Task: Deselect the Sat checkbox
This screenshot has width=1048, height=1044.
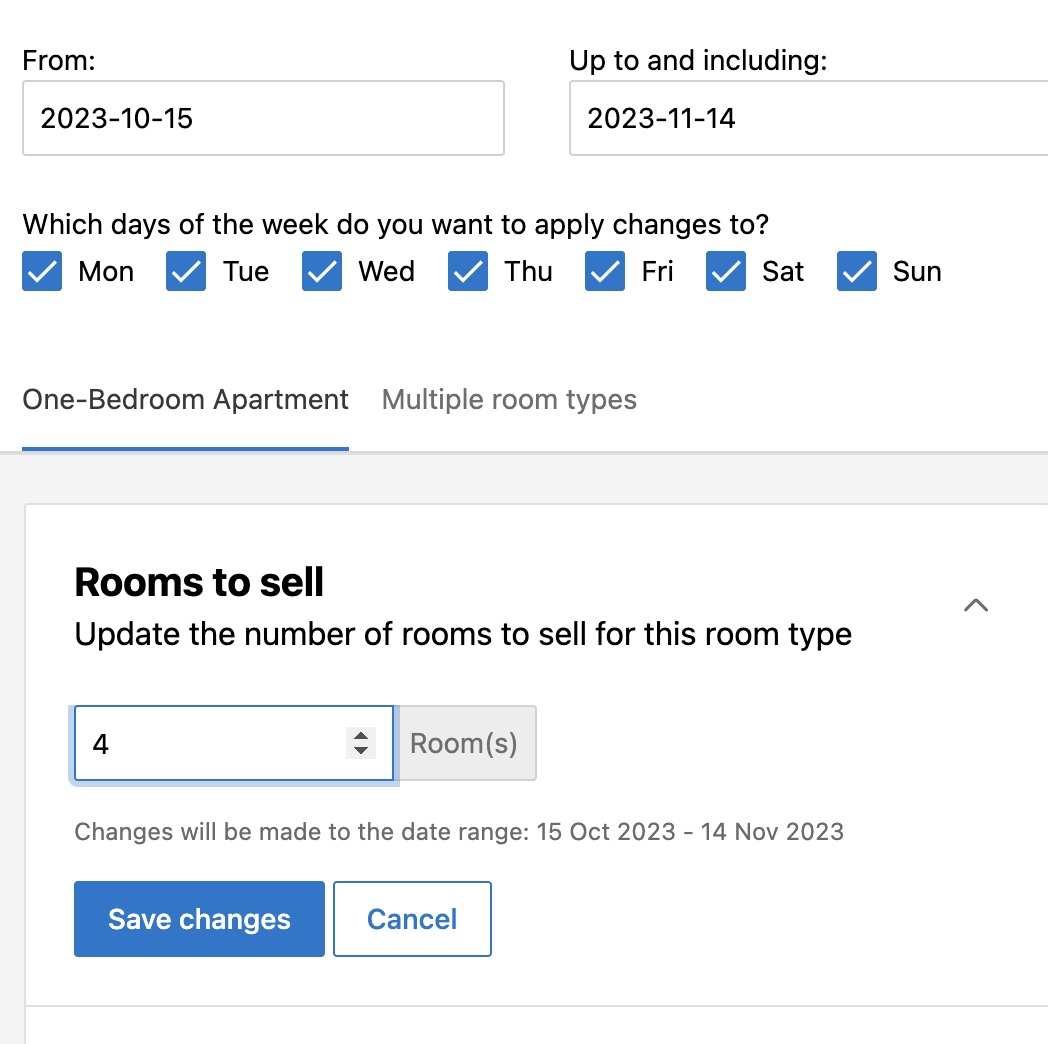Action: click(x=726, y=272)
